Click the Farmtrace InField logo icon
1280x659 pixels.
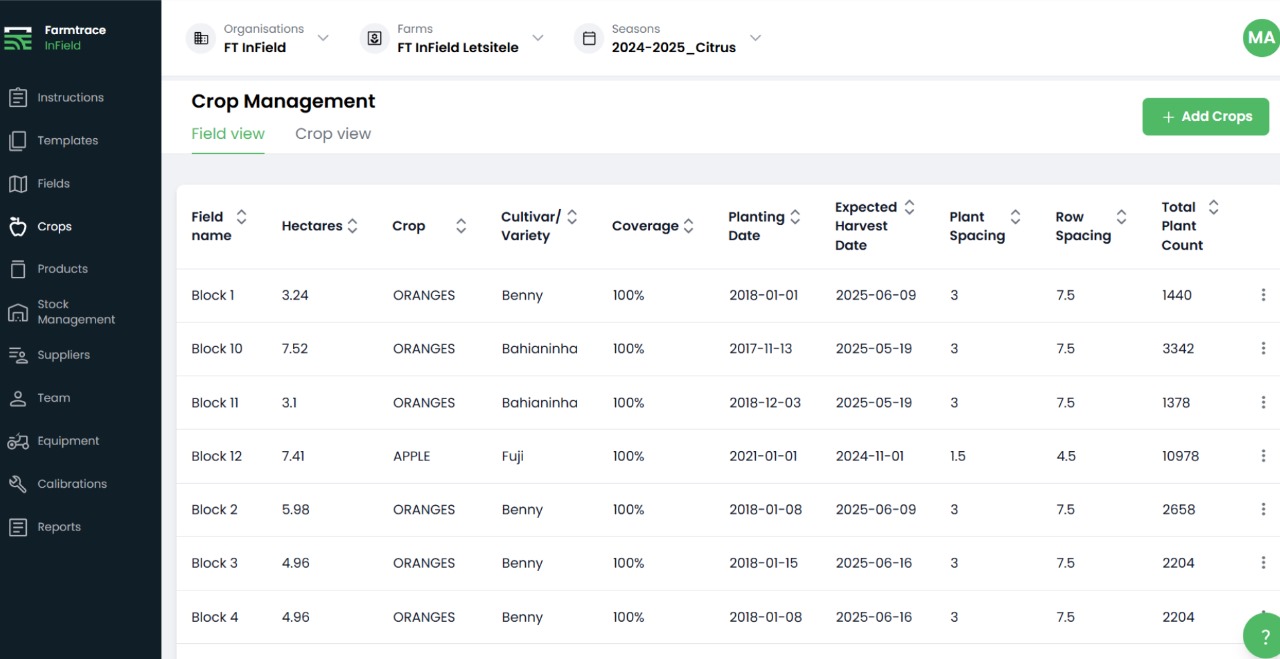coord(18,38)
